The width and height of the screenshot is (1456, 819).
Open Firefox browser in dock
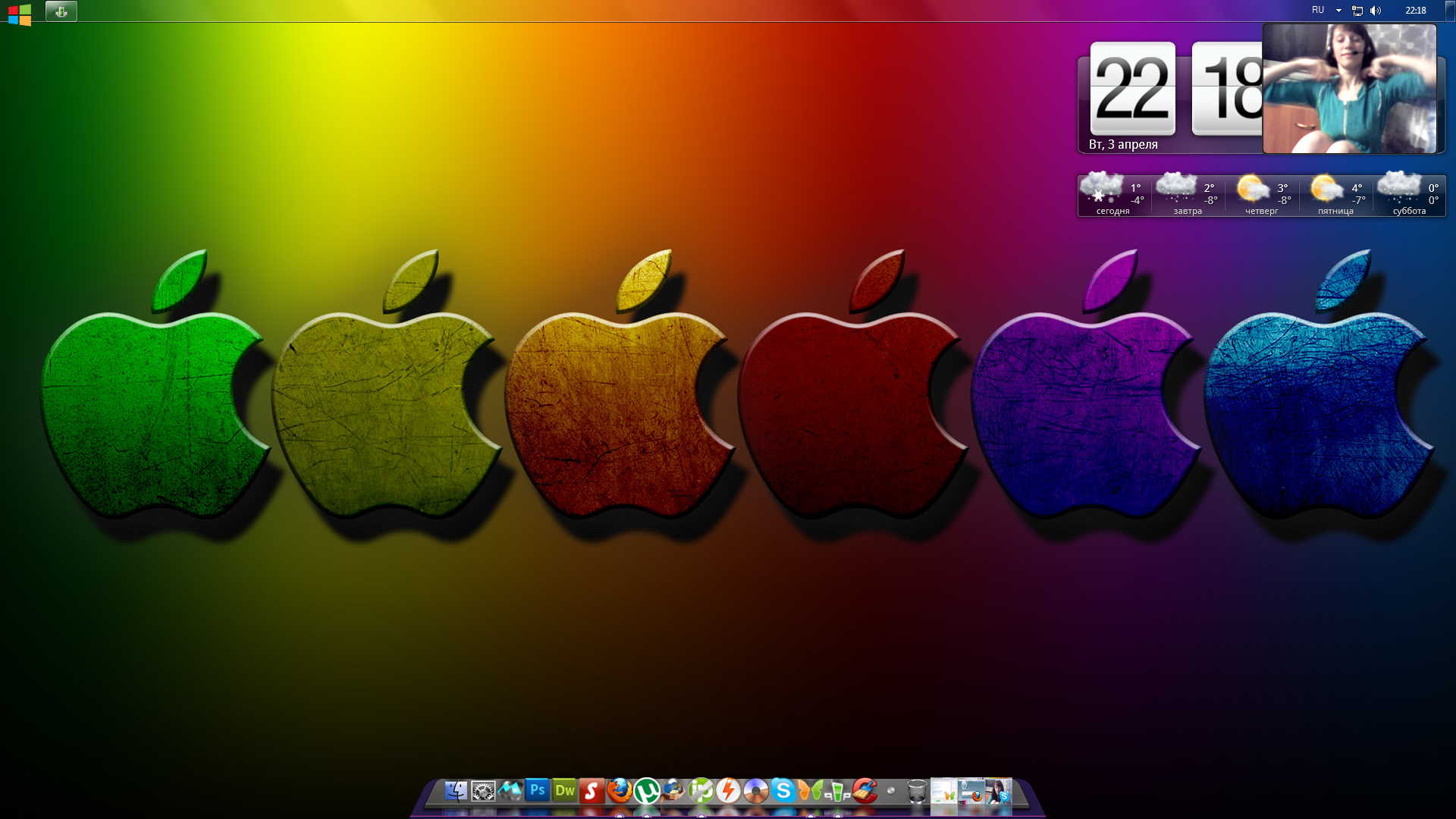click(620, 791)
